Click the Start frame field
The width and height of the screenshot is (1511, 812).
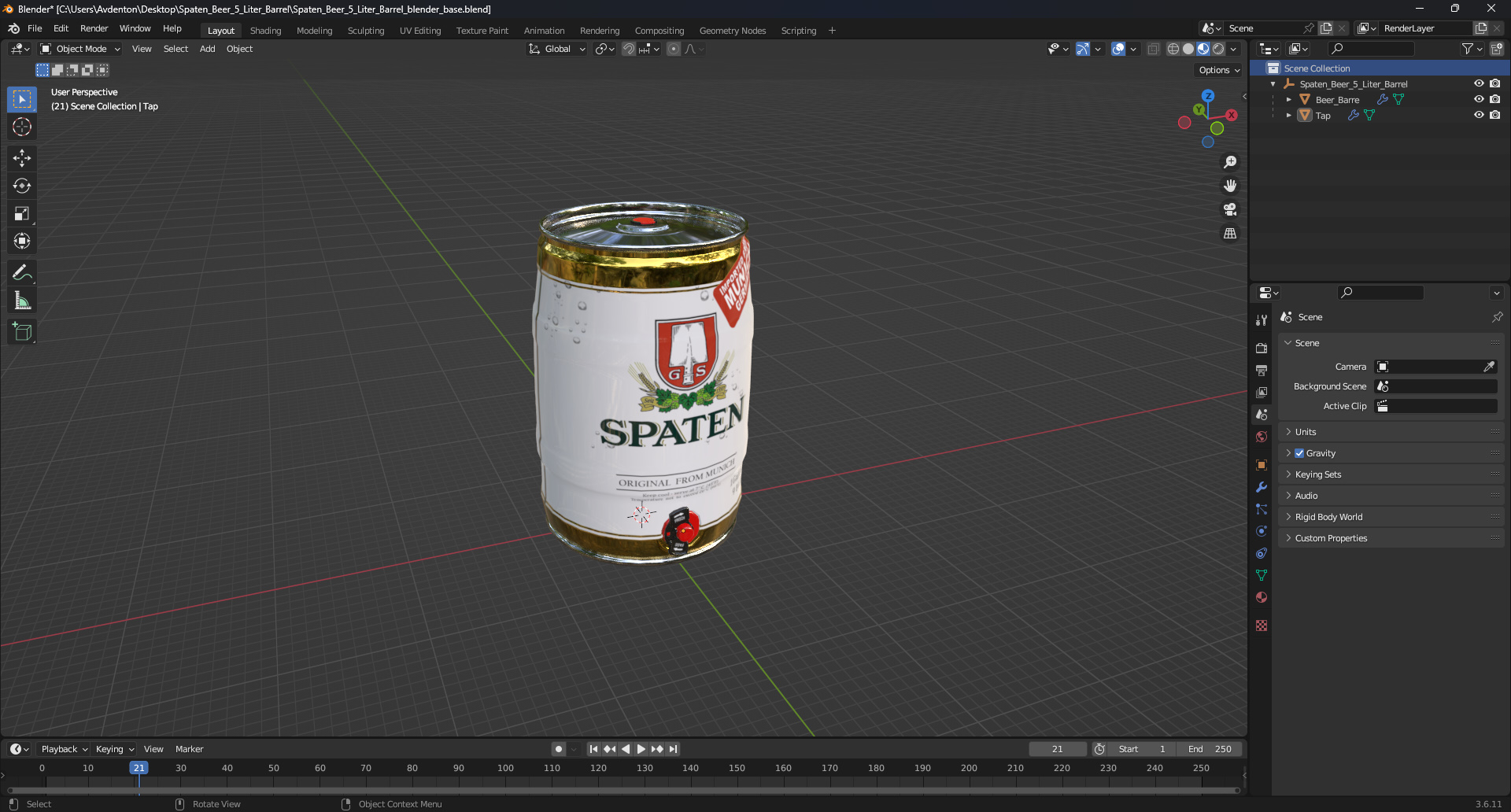1142,749
